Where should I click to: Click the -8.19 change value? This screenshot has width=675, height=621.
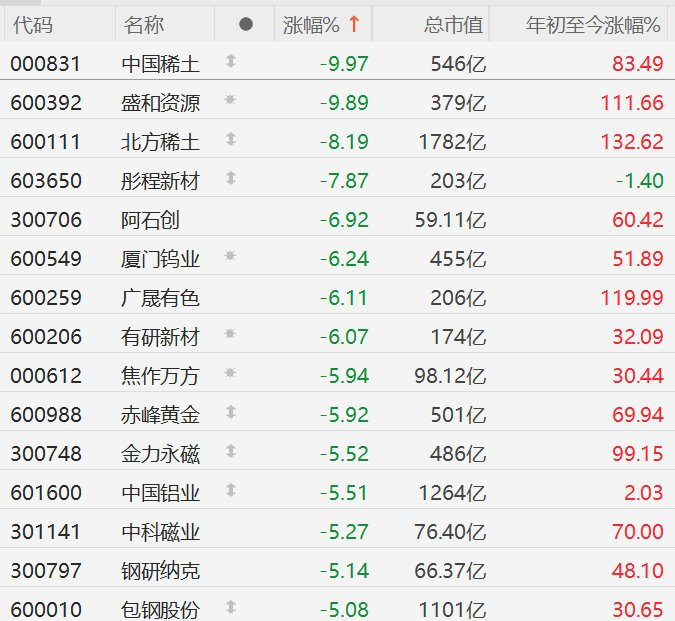tap(344, 142)
